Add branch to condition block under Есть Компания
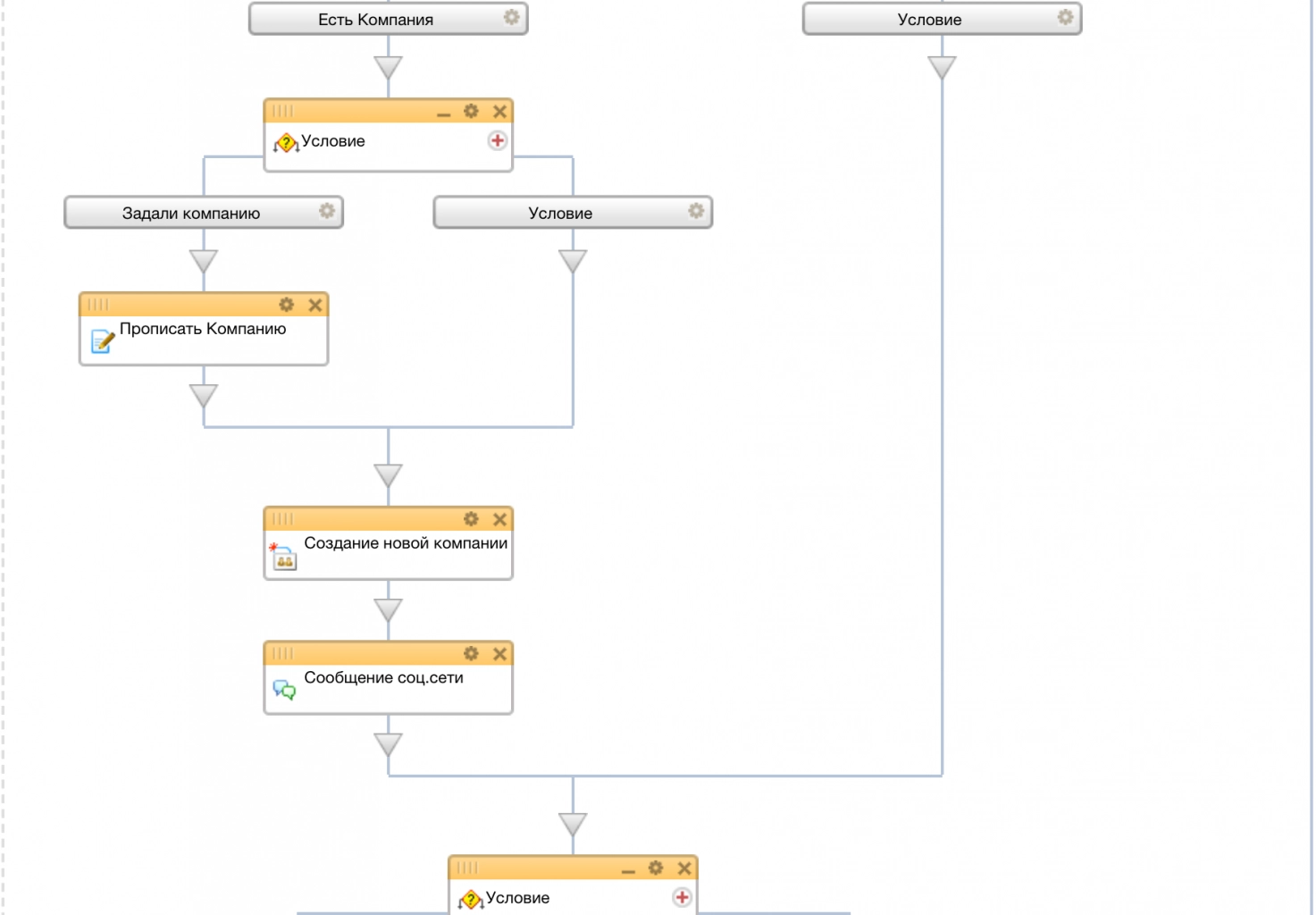The width and height of the screenshot is (1316, 915). point(498,140)
